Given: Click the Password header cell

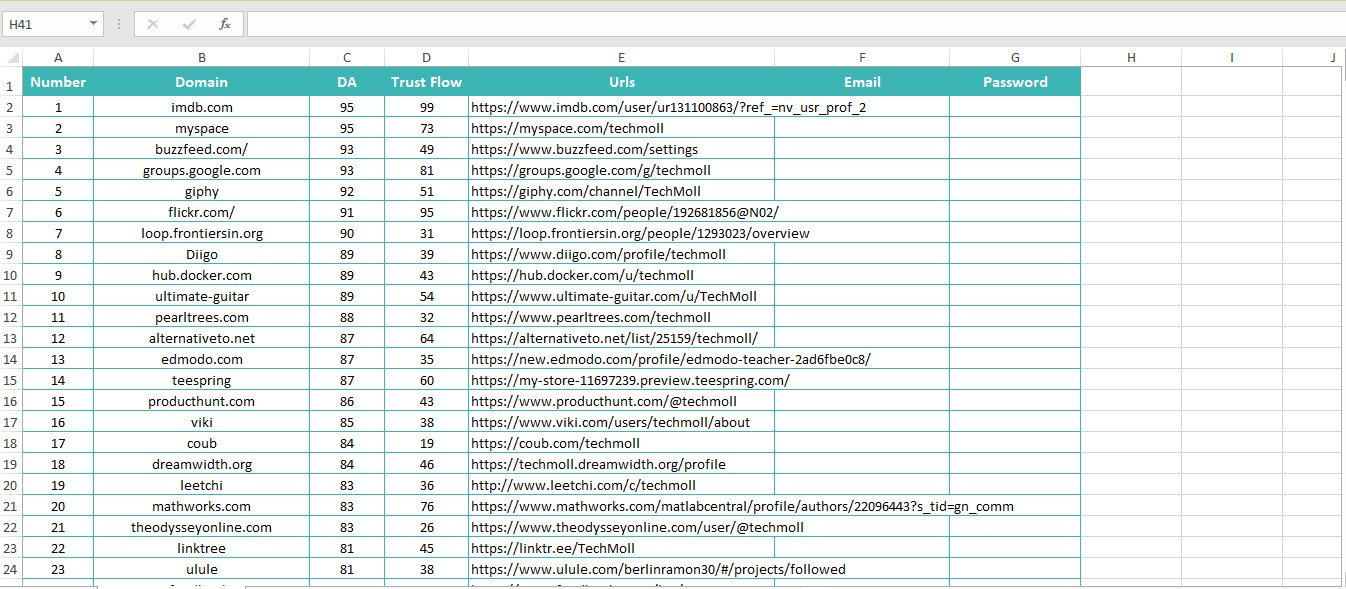Looking at the screenshot, I should [x=1015, y=82].
